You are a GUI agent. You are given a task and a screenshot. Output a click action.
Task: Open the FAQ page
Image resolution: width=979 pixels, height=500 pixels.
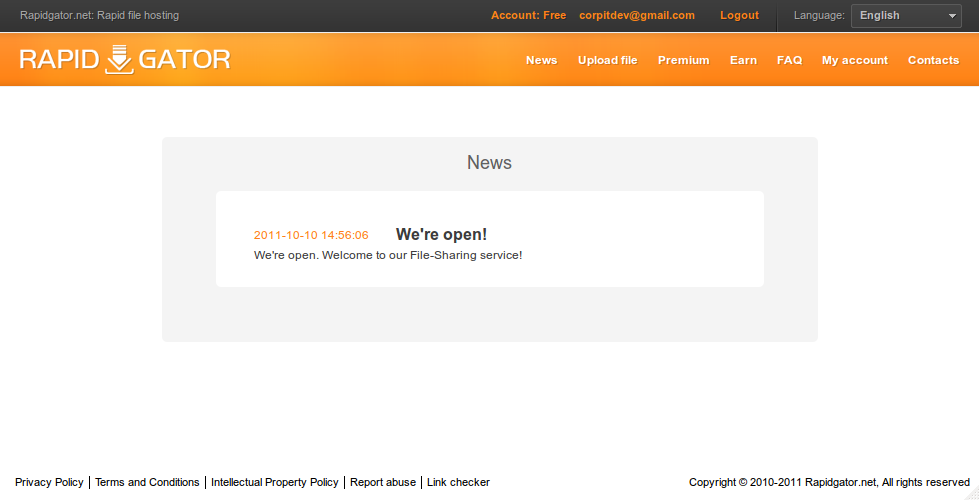pos(789,61)
